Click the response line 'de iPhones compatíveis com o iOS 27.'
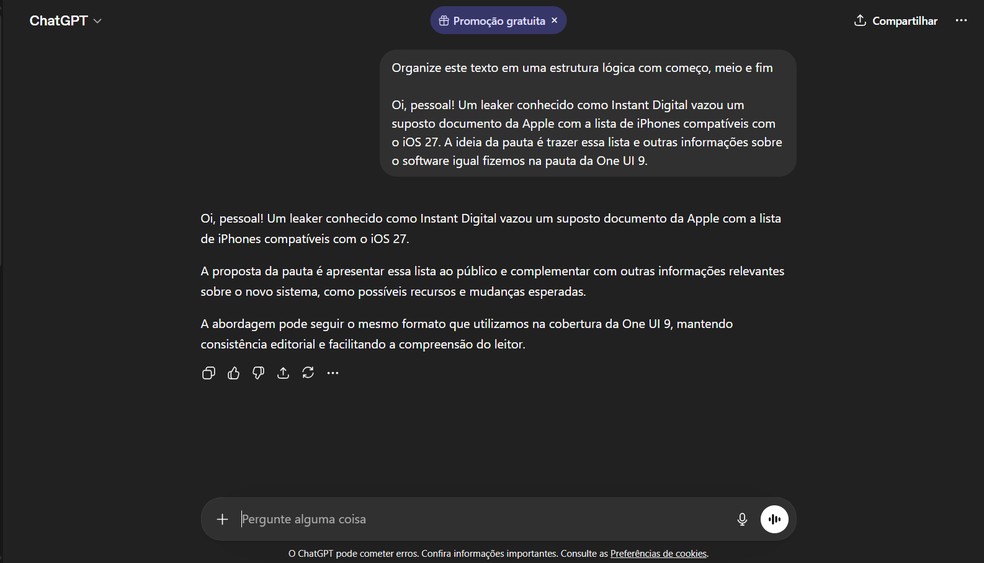The width and height of the screenshot is (984, 563). click(x=305, y=239)
